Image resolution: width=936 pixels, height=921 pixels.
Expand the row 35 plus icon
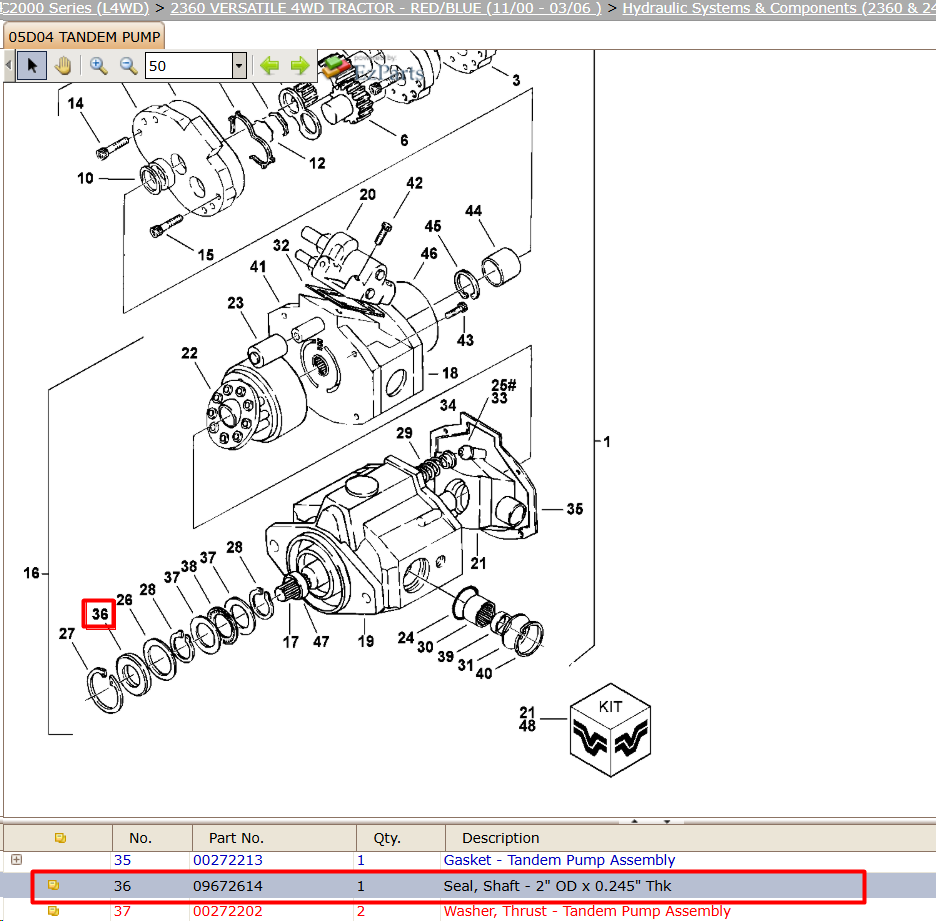click(17, 860)
